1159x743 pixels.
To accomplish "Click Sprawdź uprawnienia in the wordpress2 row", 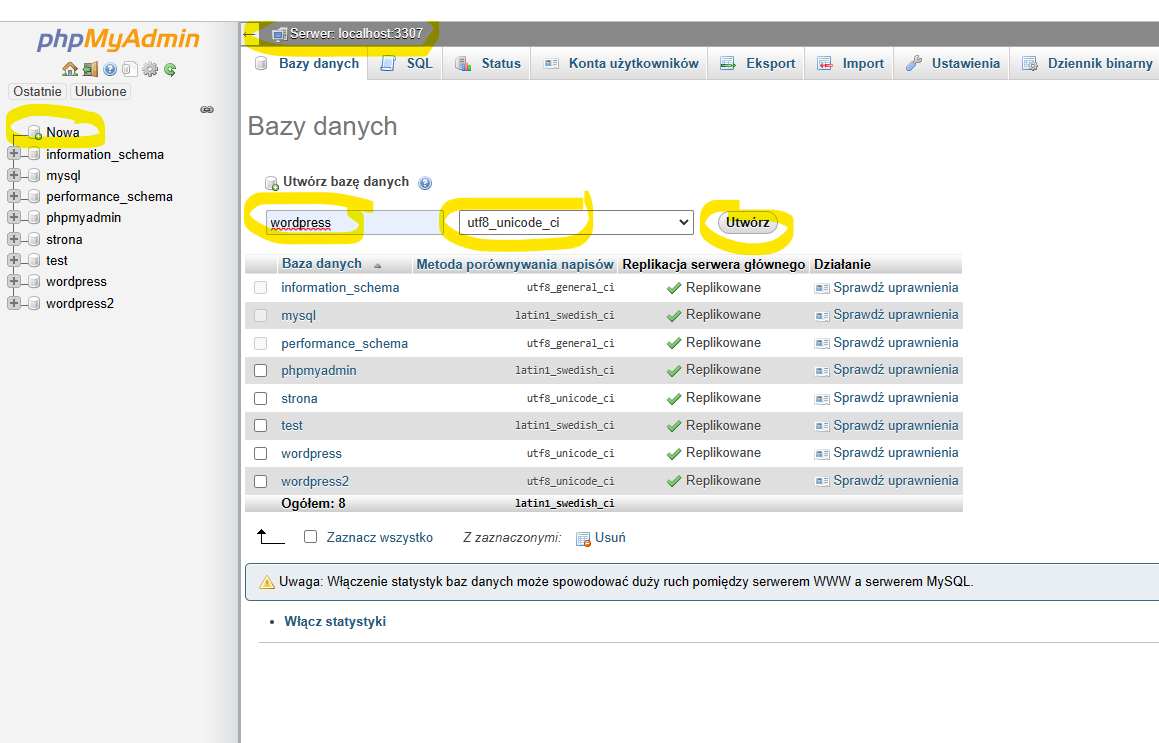I will pyautogui.click(x=895, y=481).
